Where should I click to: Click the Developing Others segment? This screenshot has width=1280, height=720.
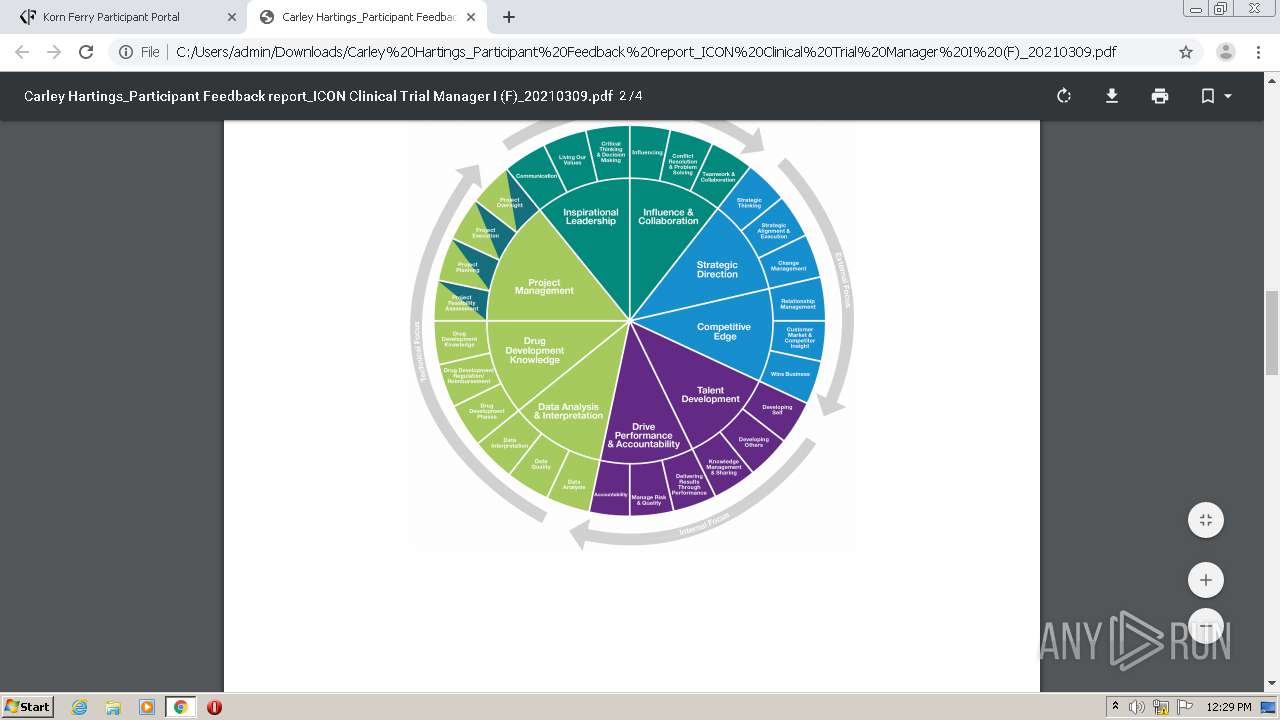click(x=753, y=442)
